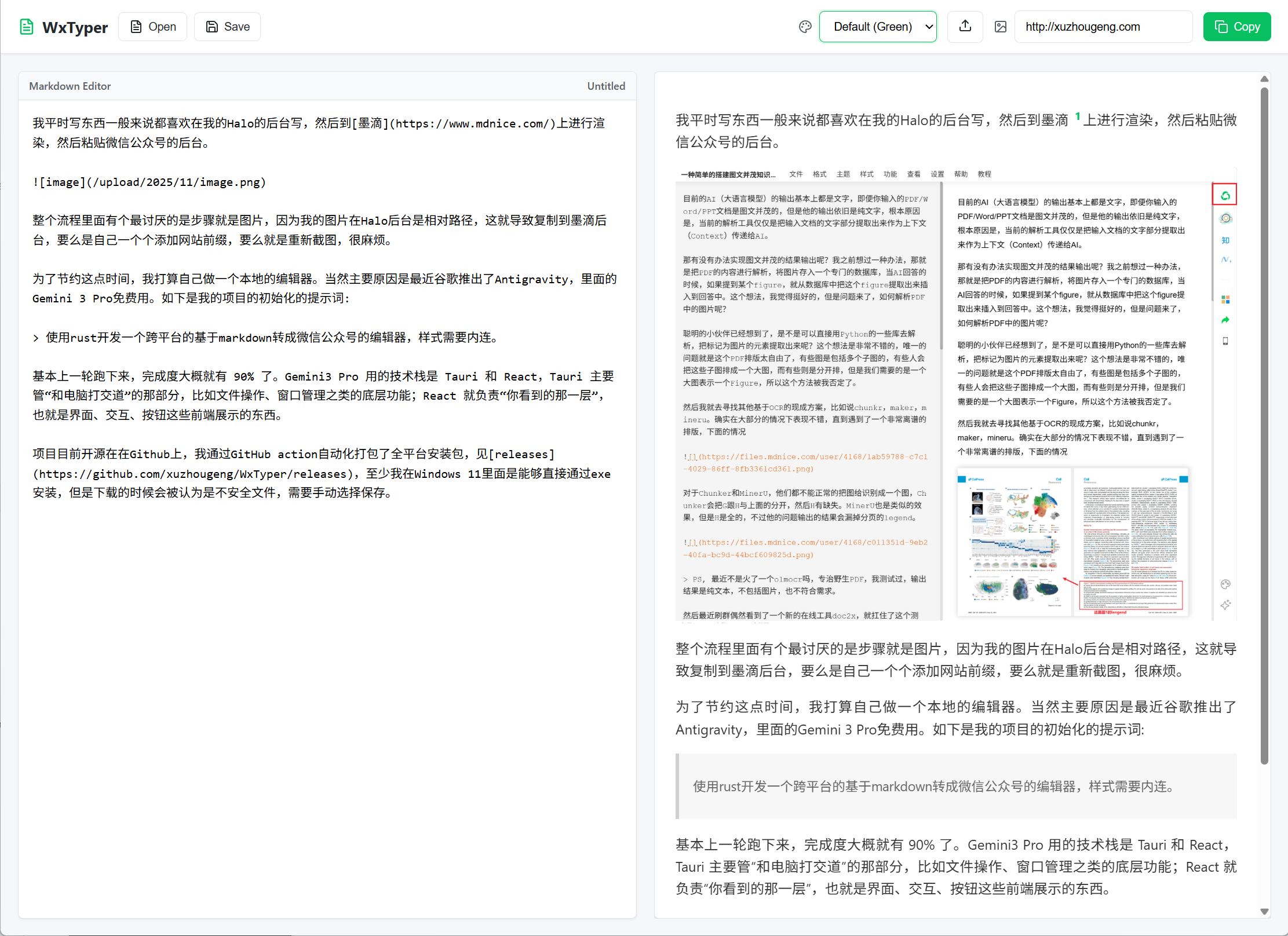Expand the Default (Green) theme dropdown

point(878,27)
